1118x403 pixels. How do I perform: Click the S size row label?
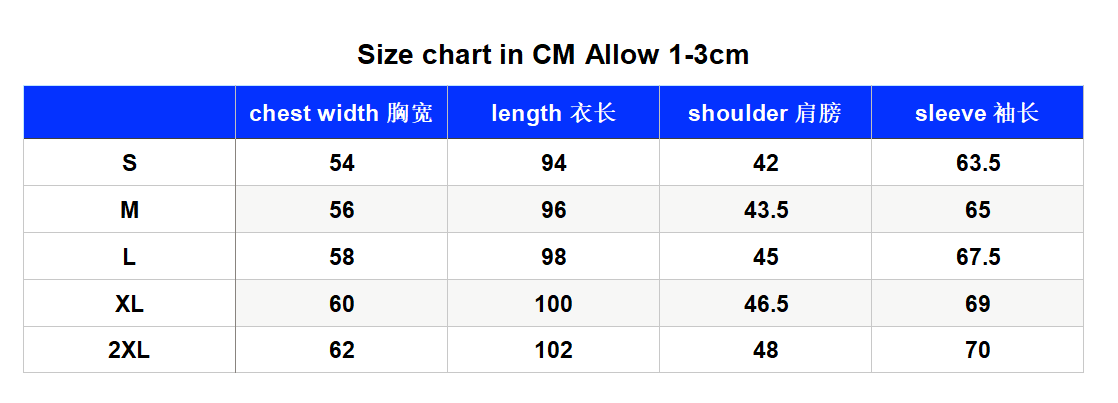click(129, 163)
